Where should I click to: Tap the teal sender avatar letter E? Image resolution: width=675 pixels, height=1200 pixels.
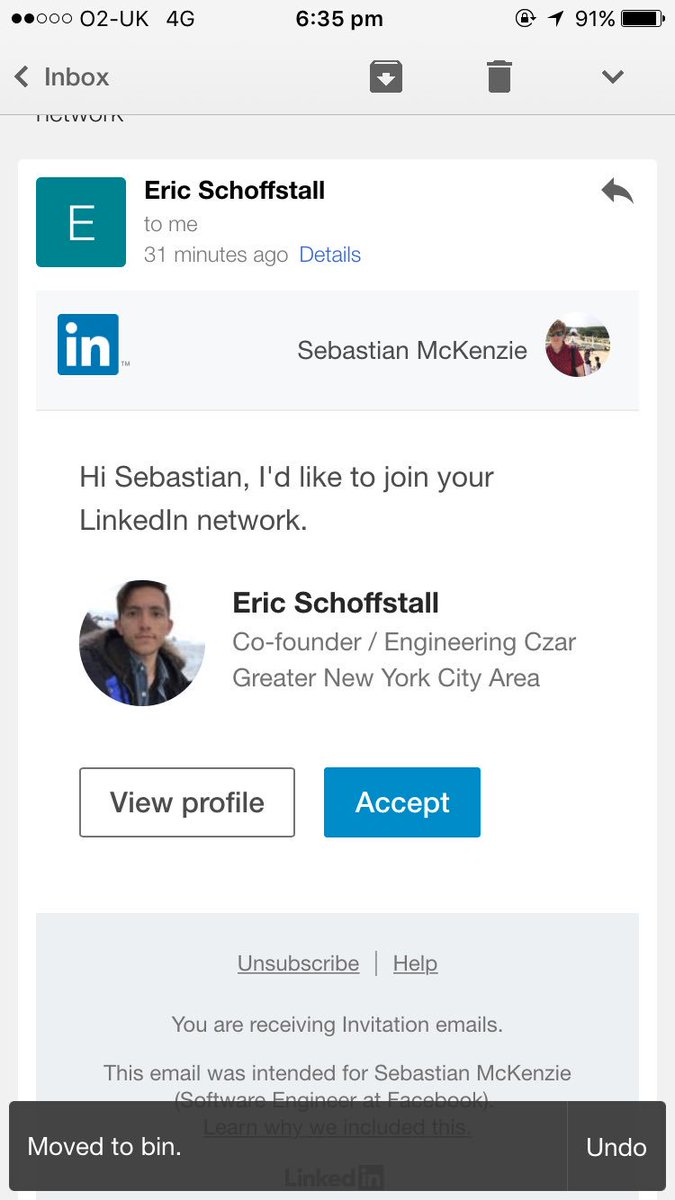click(x=81, y=222)
